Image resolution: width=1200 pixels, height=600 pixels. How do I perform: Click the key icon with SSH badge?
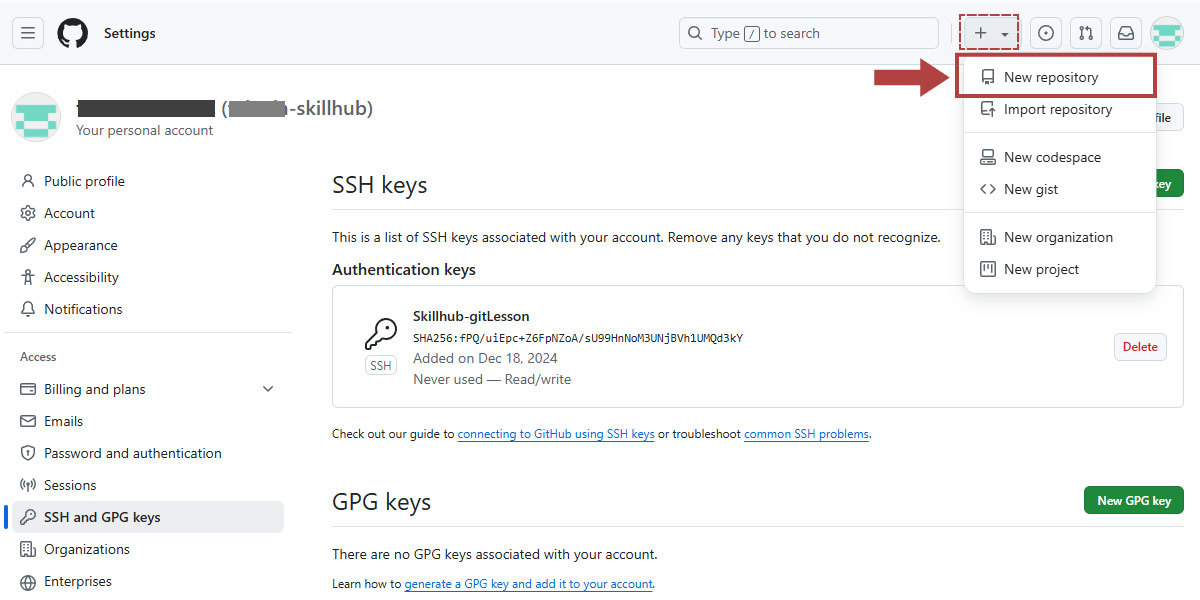coord(381,346)
